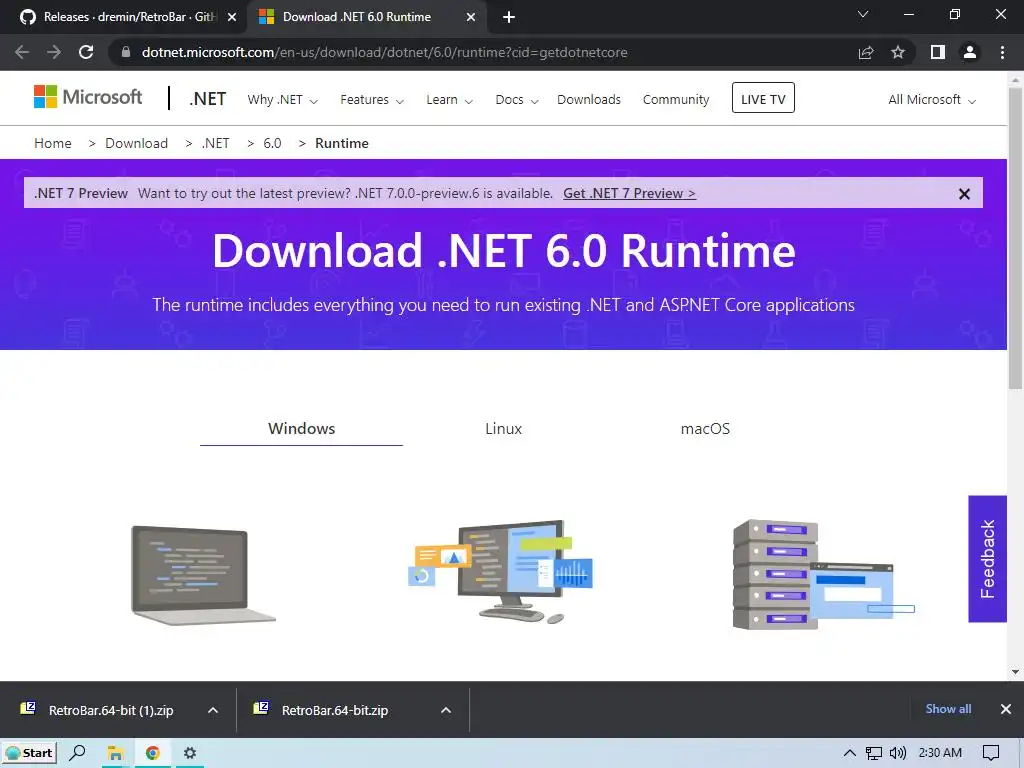Click the desktop monitor illustration
Screen dimensions: 1024x768
click(x=500, y=571)
